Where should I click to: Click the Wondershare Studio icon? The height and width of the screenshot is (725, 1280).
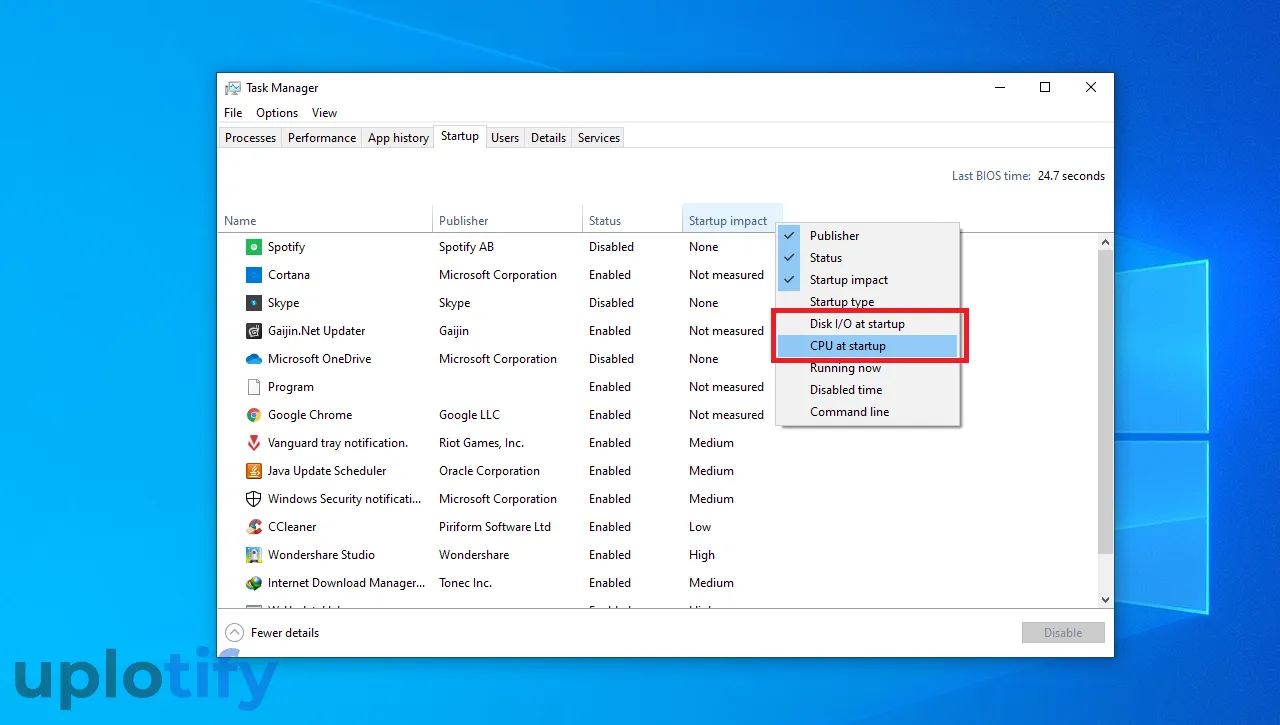pos(254,555)
